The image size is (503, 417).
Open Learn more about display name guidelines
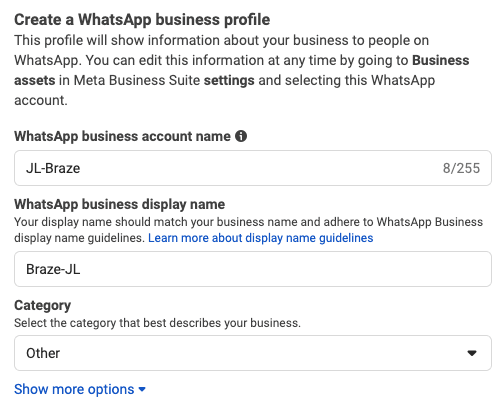click(x=261, y=238)
